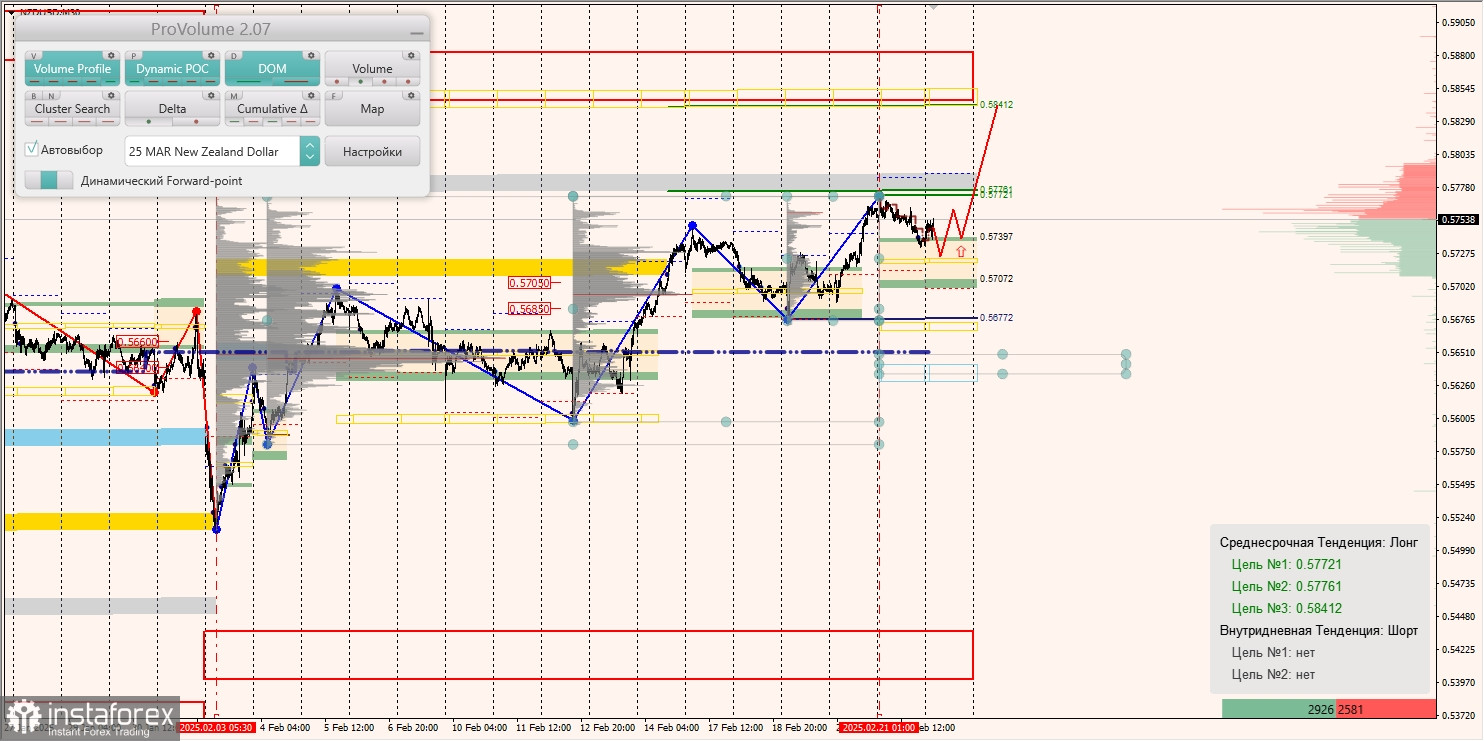Click the F hotkey tab on Map
The width and height of the screenshot is (1484, 741).
tap(336, 96)
